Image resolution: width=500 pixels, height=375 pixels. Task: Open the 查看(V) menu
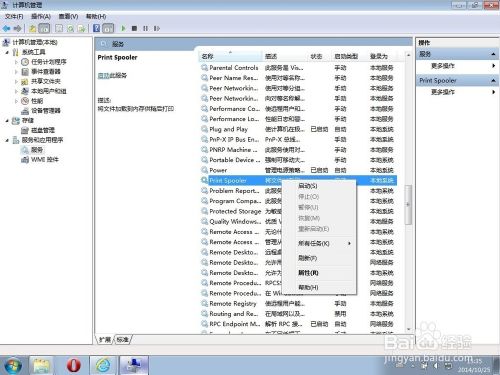68,16
